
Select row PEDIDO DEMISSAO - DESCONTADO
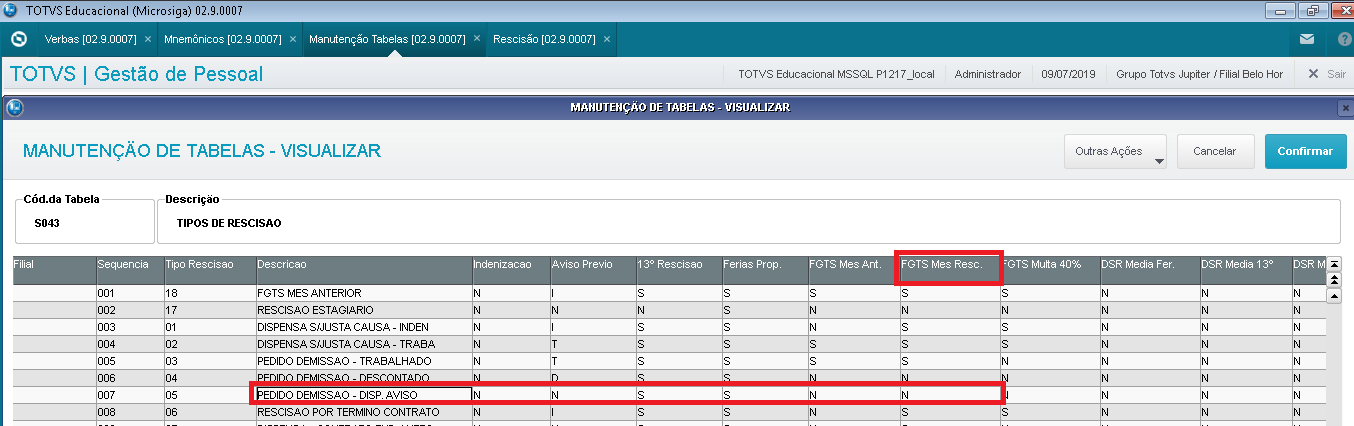pos(669,378)
